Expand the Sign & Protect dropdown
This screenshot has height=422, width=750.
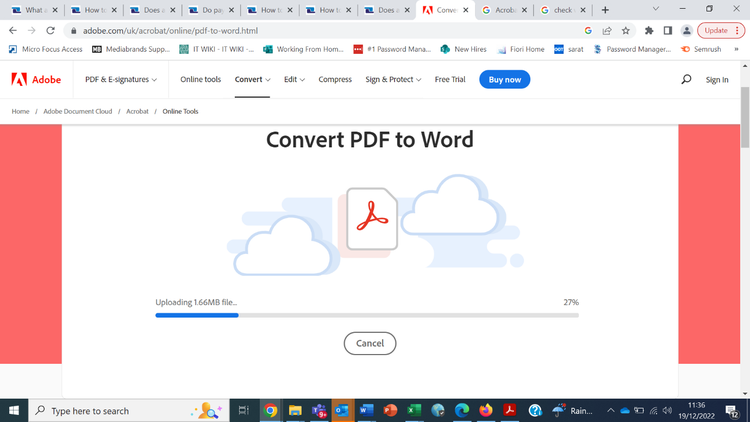tap(393, 79)
